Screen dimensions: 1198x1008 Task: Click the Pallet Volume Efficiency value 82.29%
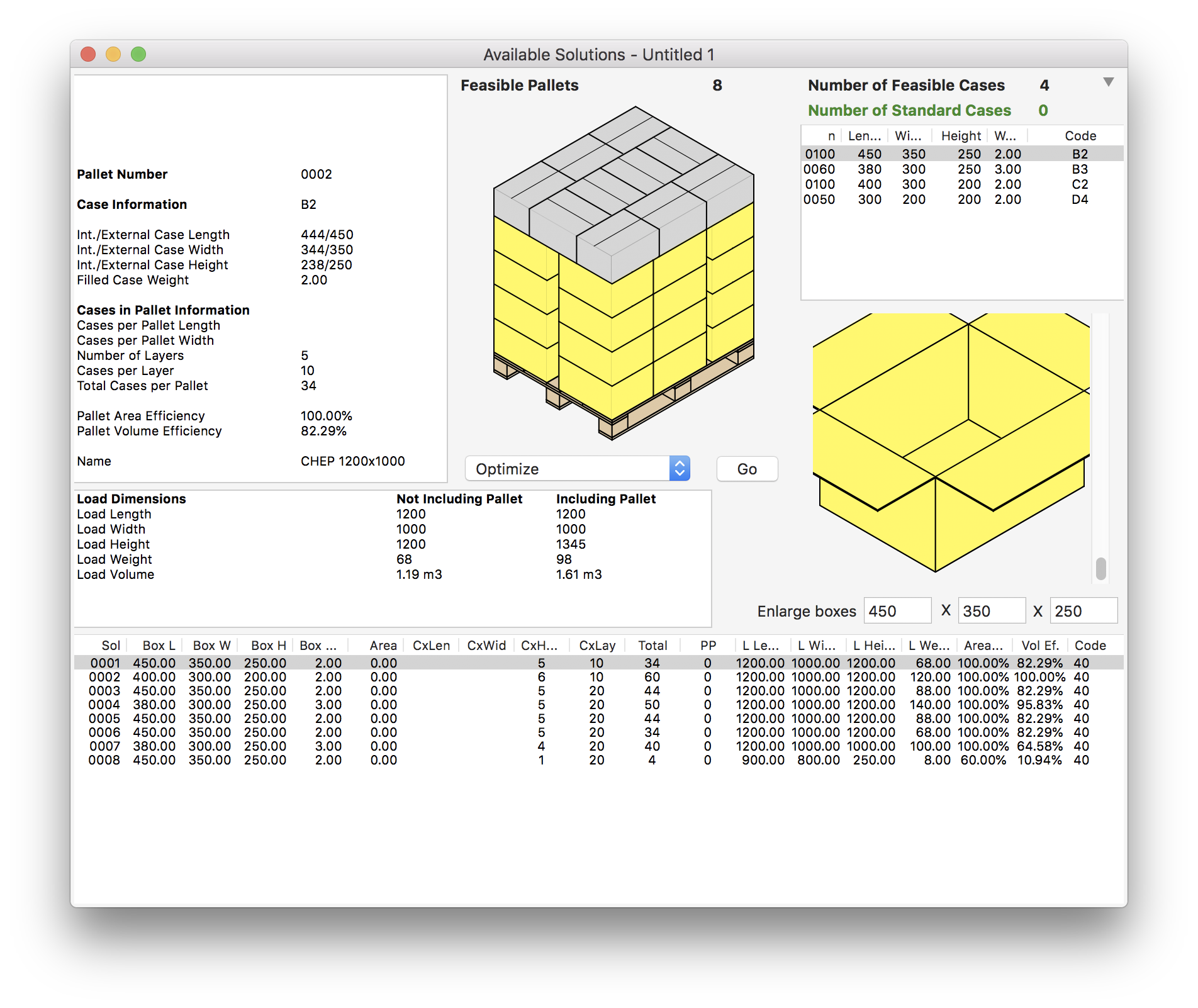point(324,431)
